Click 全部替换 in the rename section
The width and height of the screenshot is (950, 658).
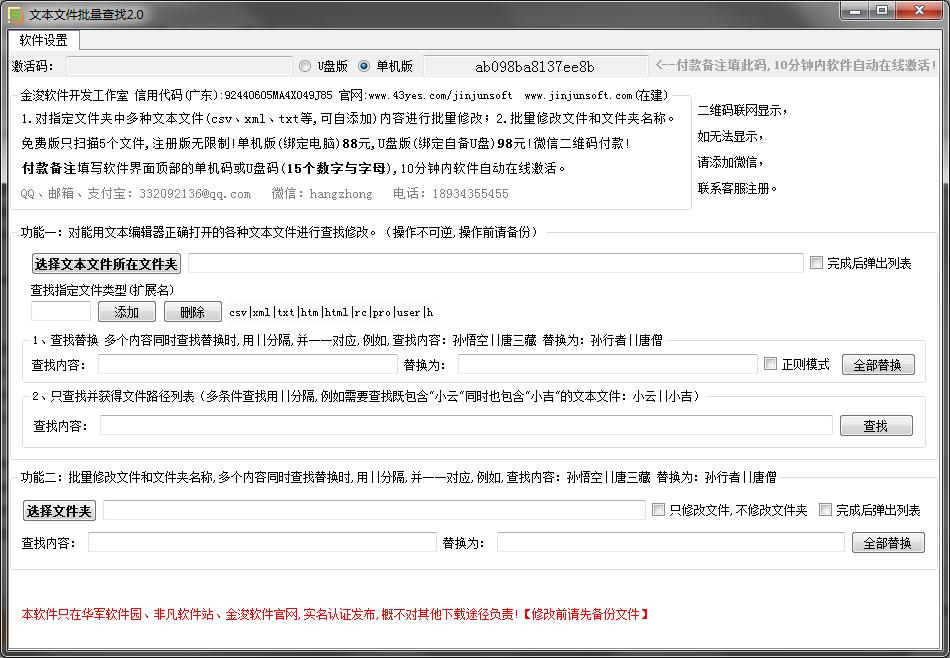point(887,543)
